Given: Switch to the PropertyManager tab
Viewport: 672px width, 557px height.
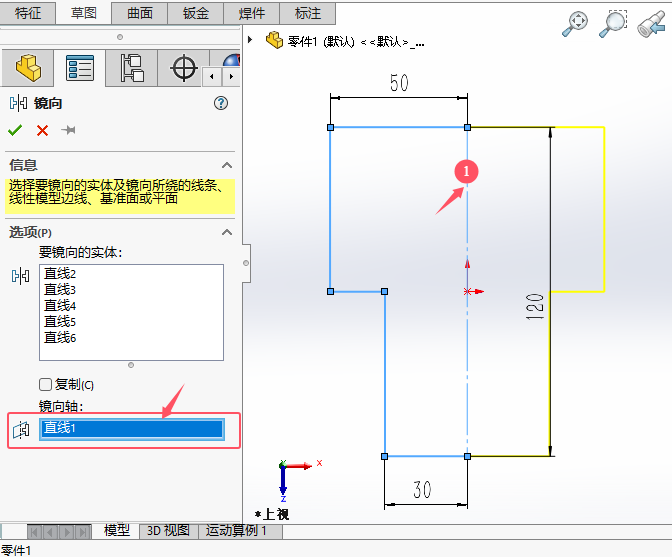Looking at the screenshot, I should 80,68.
